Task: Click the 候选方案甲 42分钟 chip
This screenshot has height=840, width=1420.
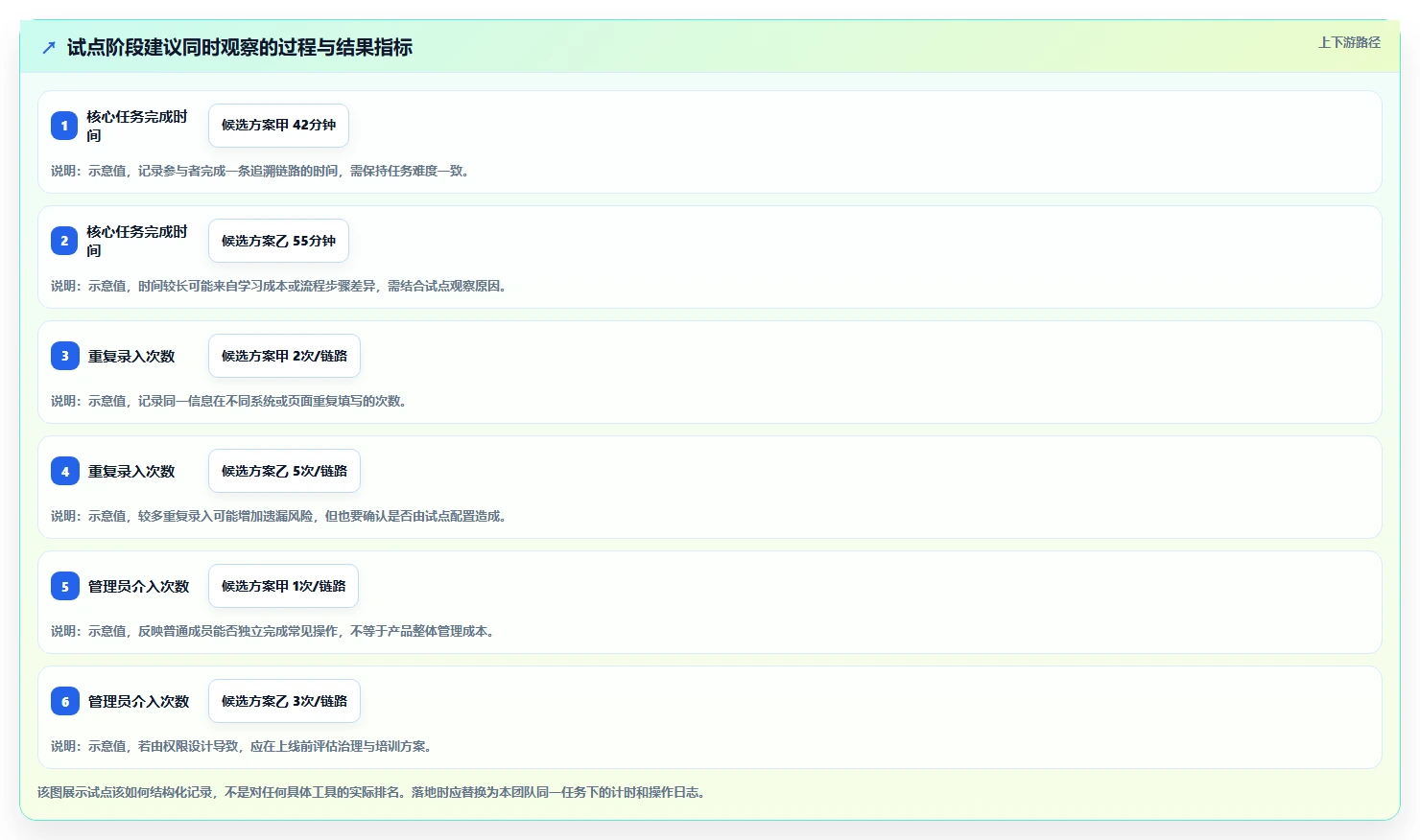Action: coord(278,126)
